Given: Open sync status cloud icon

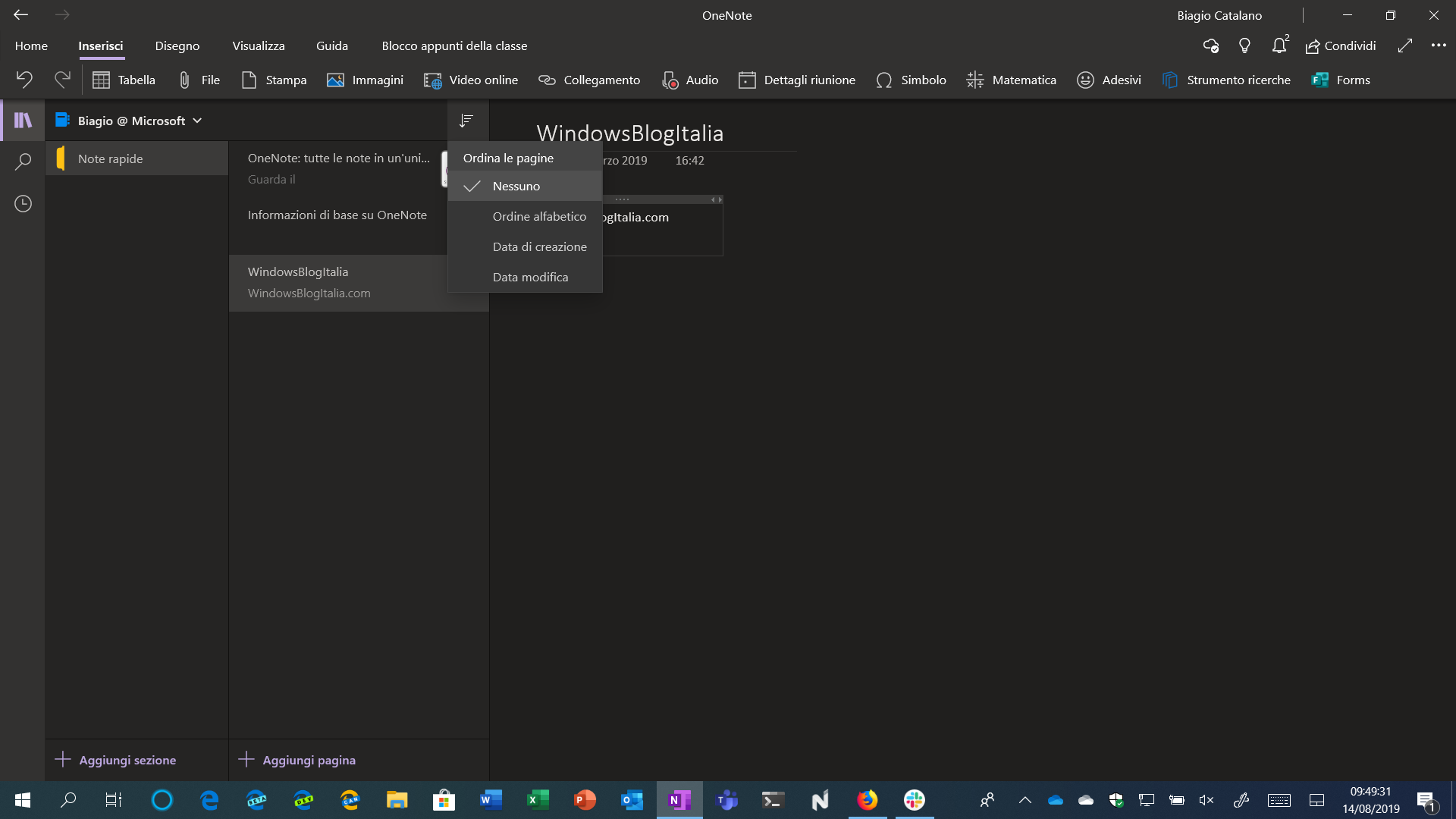Looking at the screenshot, I should [x=1210, y=45].
